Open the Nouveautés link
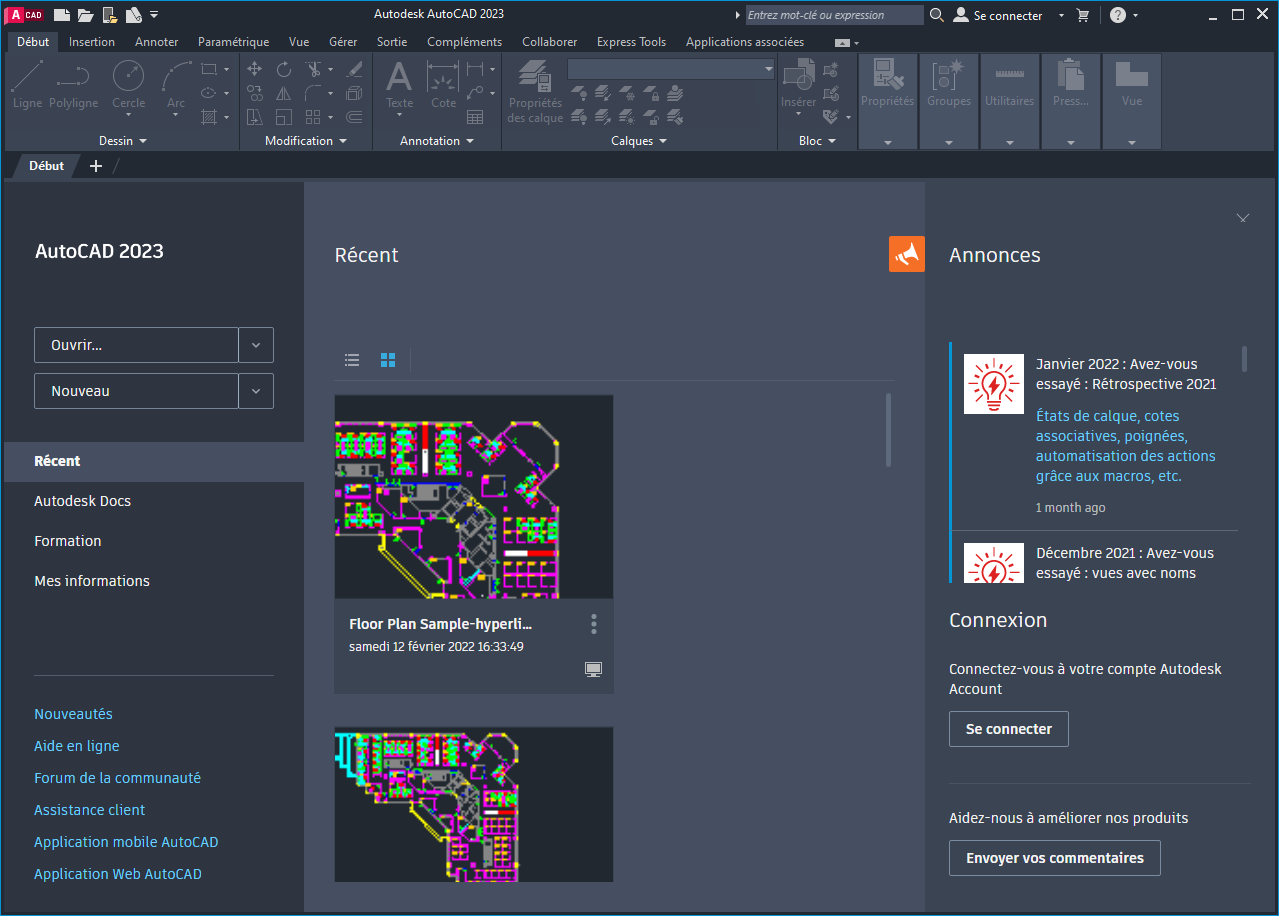The width and height of the screenshot is (1279, 916). coord(73,714)
